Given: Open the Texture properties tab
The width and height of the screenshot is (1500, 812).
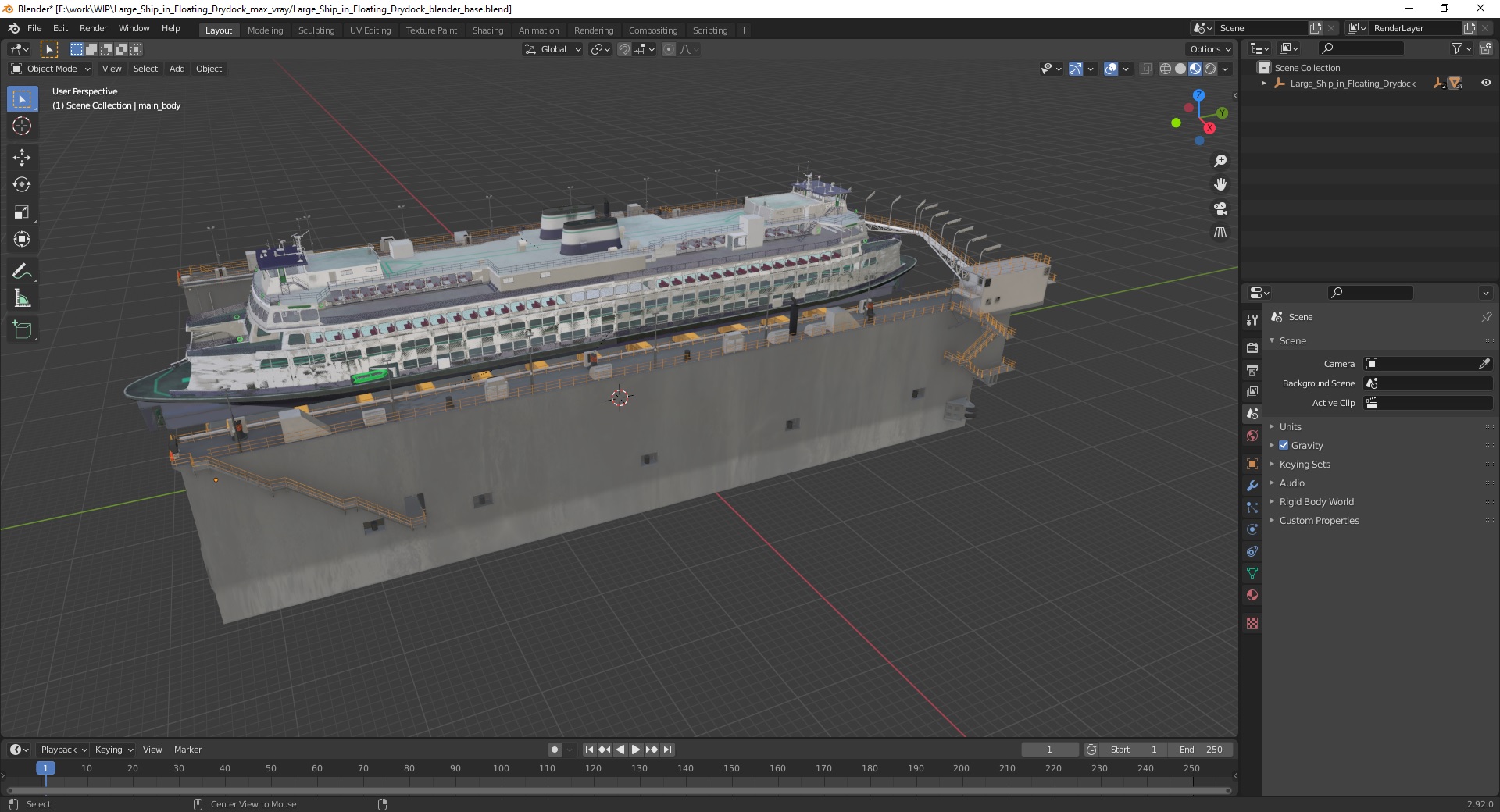Looking at the screenshot, I should 1252,623.
